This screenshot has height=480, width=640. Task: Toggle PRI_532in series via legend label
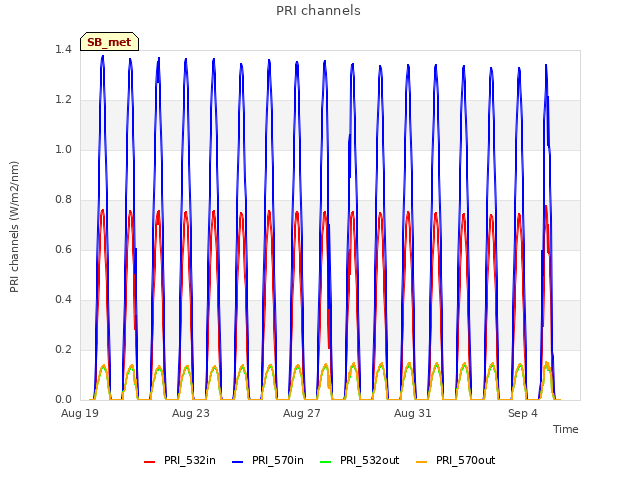(190, 460)
